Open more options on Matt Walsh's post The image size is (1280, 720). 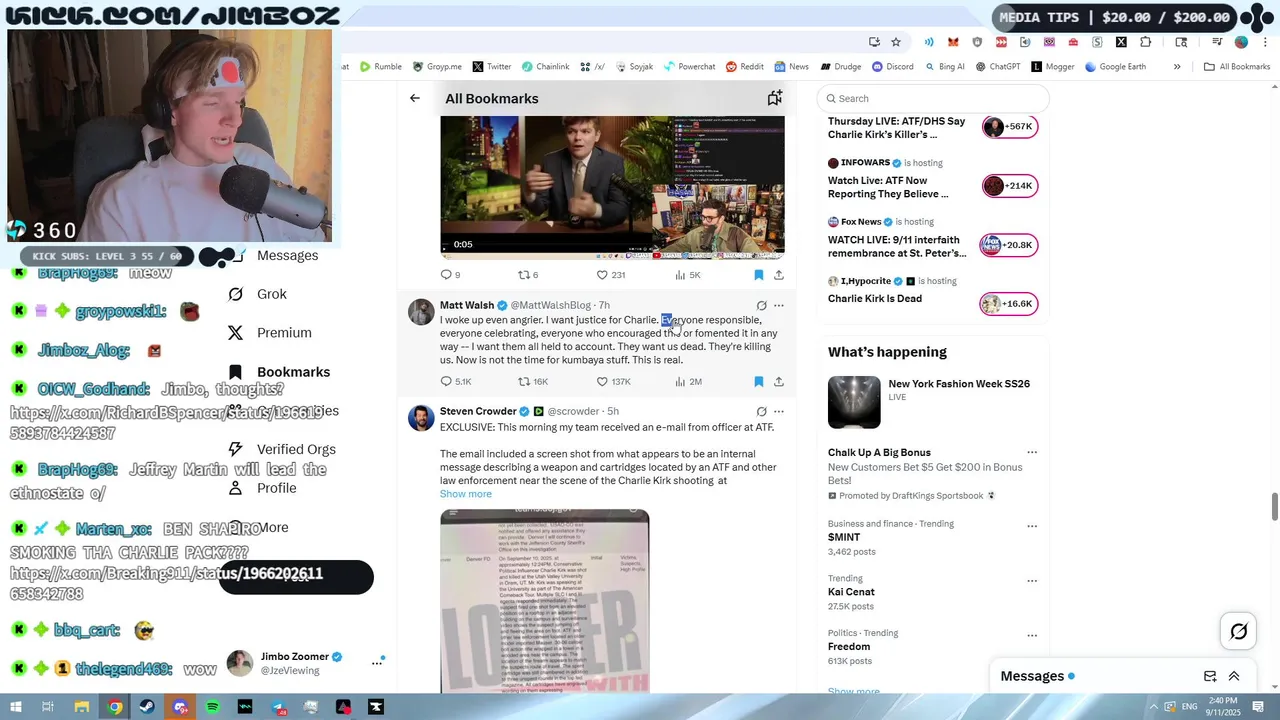[x=779, y=306]
